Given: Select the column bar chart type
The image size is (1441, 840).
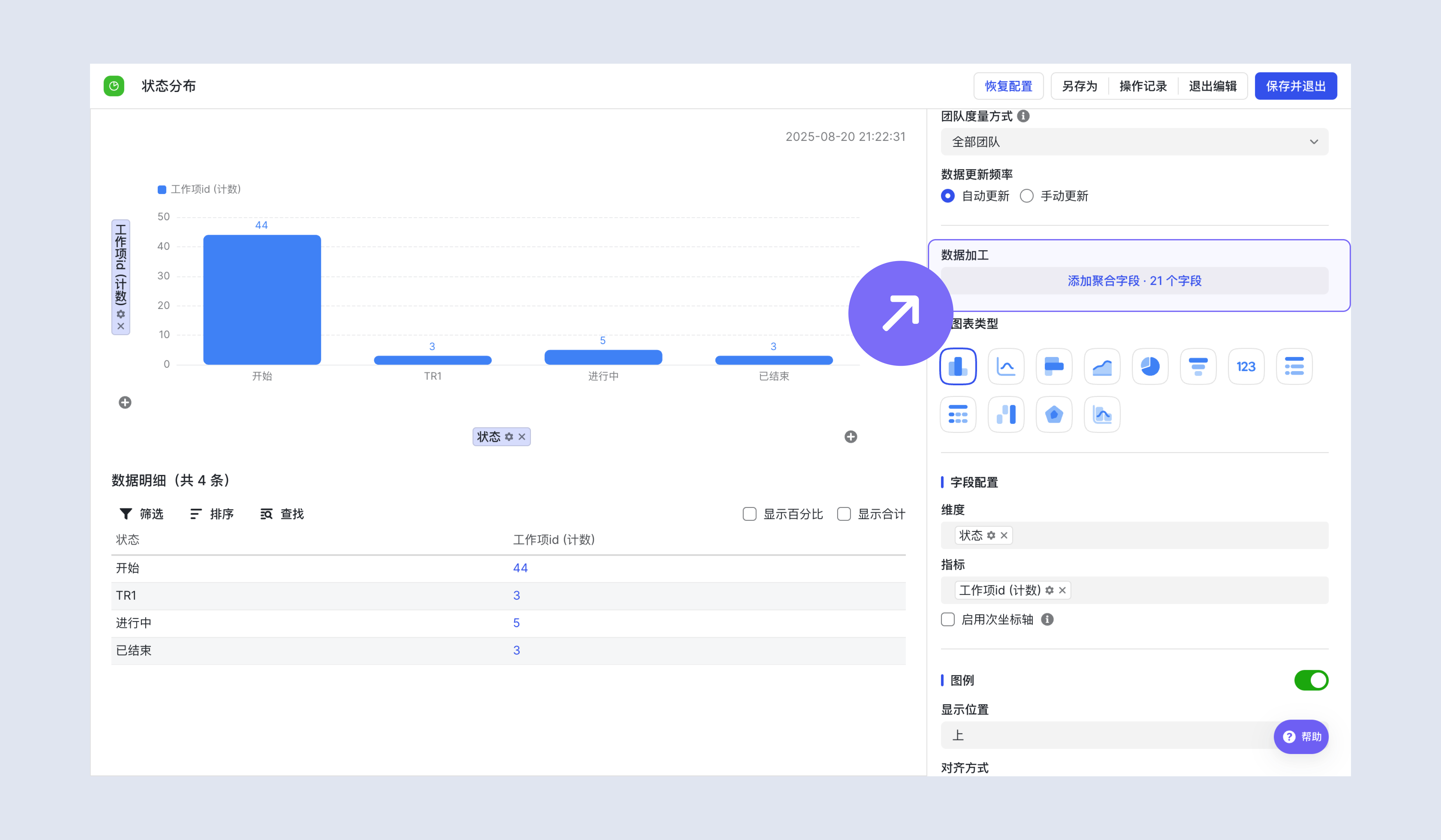Looking at the screenshot, I should pyautogui.click(x=958, y=366).
